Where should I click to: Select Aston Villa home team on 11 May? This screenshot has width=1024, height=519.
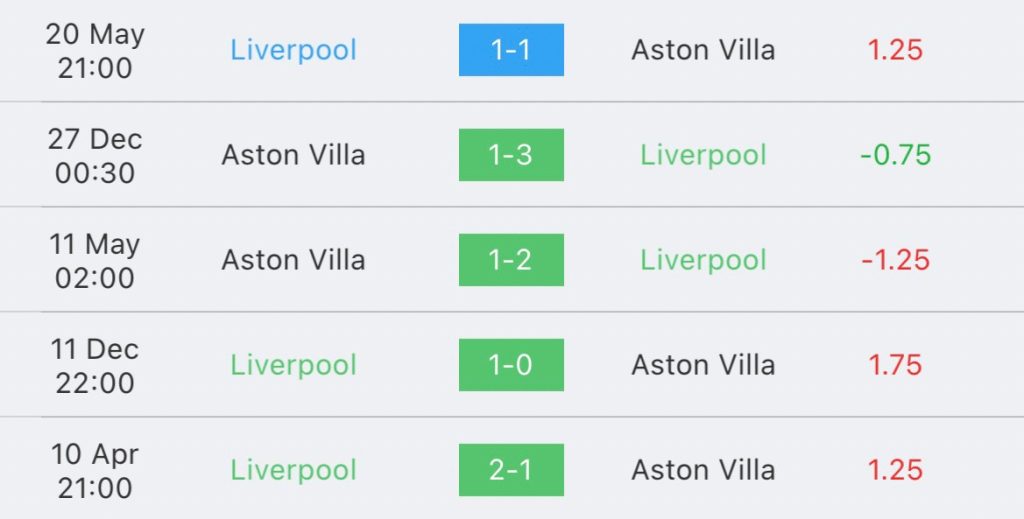pos(293,260)
